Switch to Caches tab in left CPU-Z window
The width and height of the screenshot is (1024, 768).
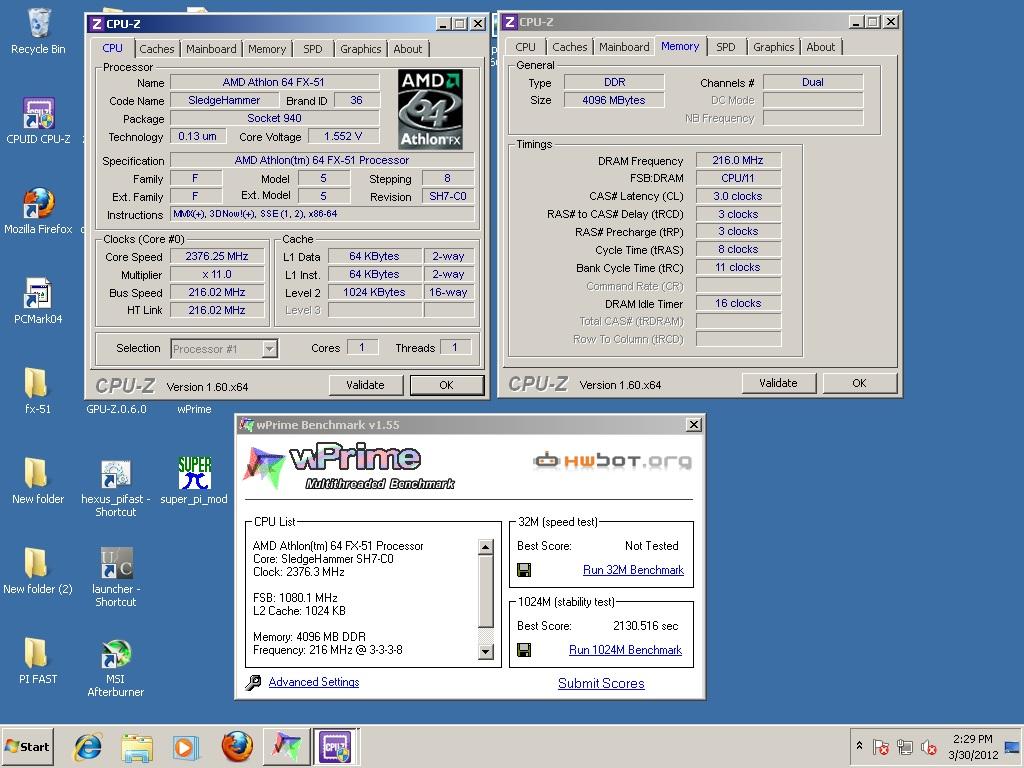click(157, 49)
